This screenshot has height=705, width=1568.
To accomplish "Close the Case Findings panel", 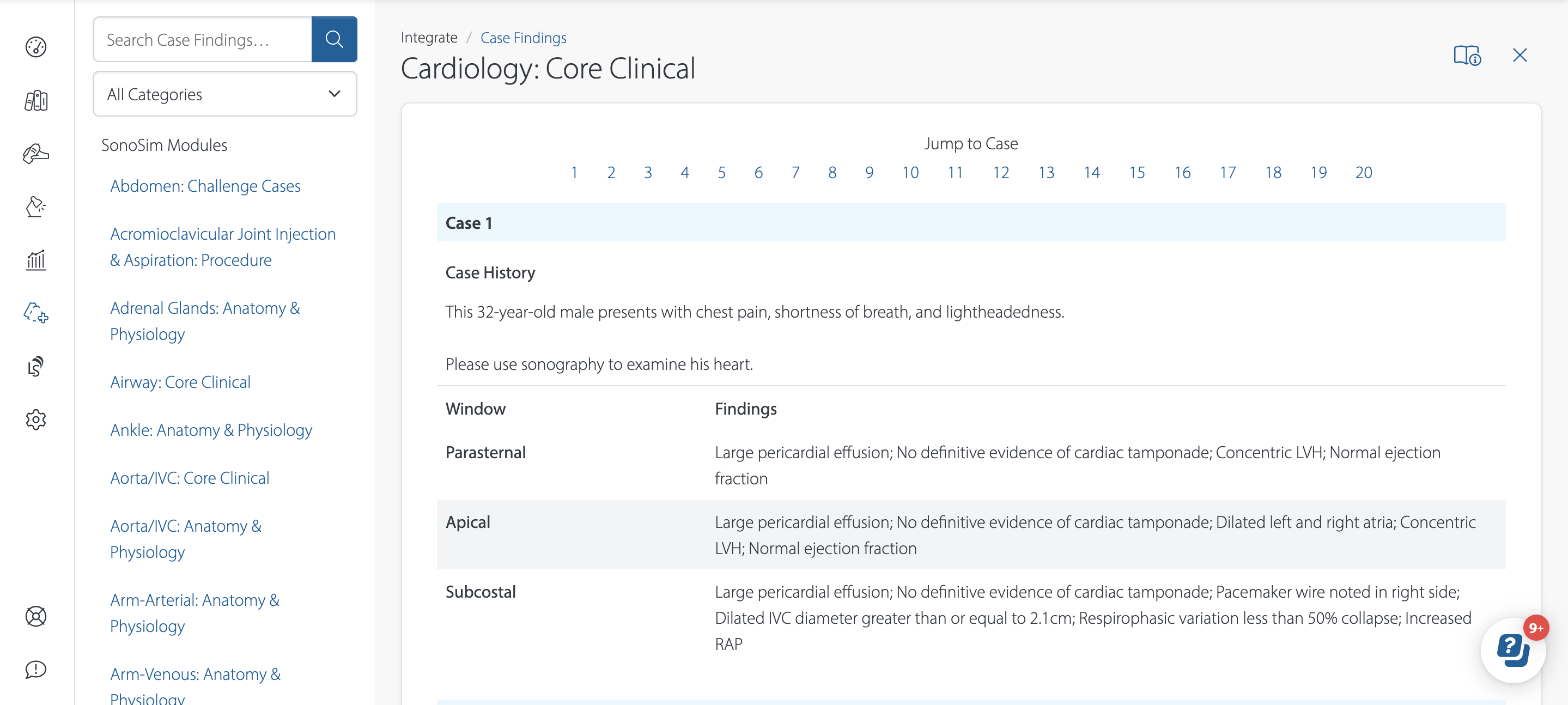I will 1520,56.
